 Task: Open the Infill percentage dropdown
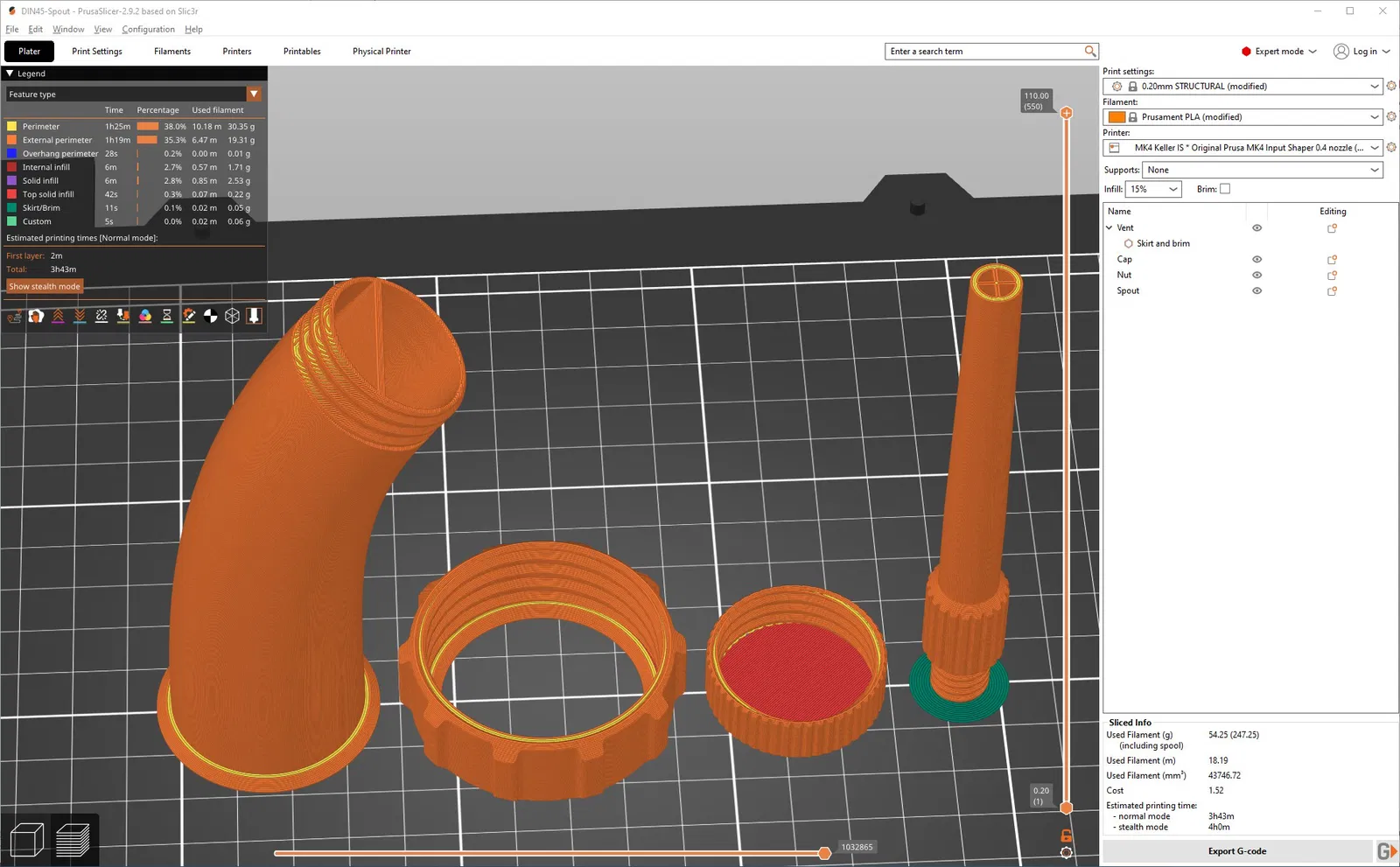tap(1153, 189)
